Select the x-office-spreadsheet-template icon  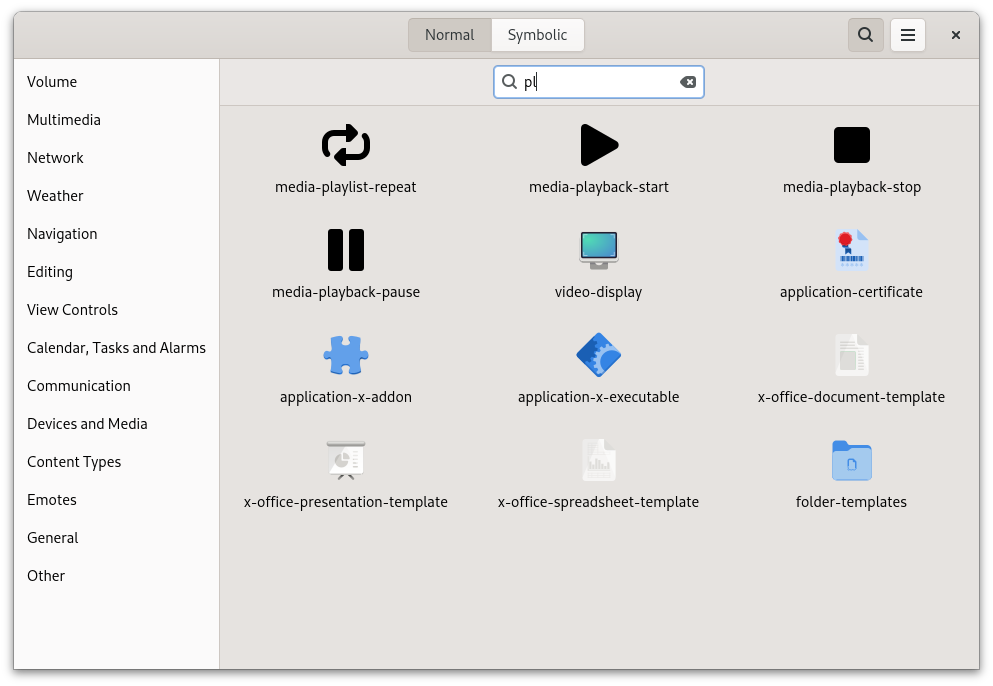pyautogui.click(x=598, y=460)
